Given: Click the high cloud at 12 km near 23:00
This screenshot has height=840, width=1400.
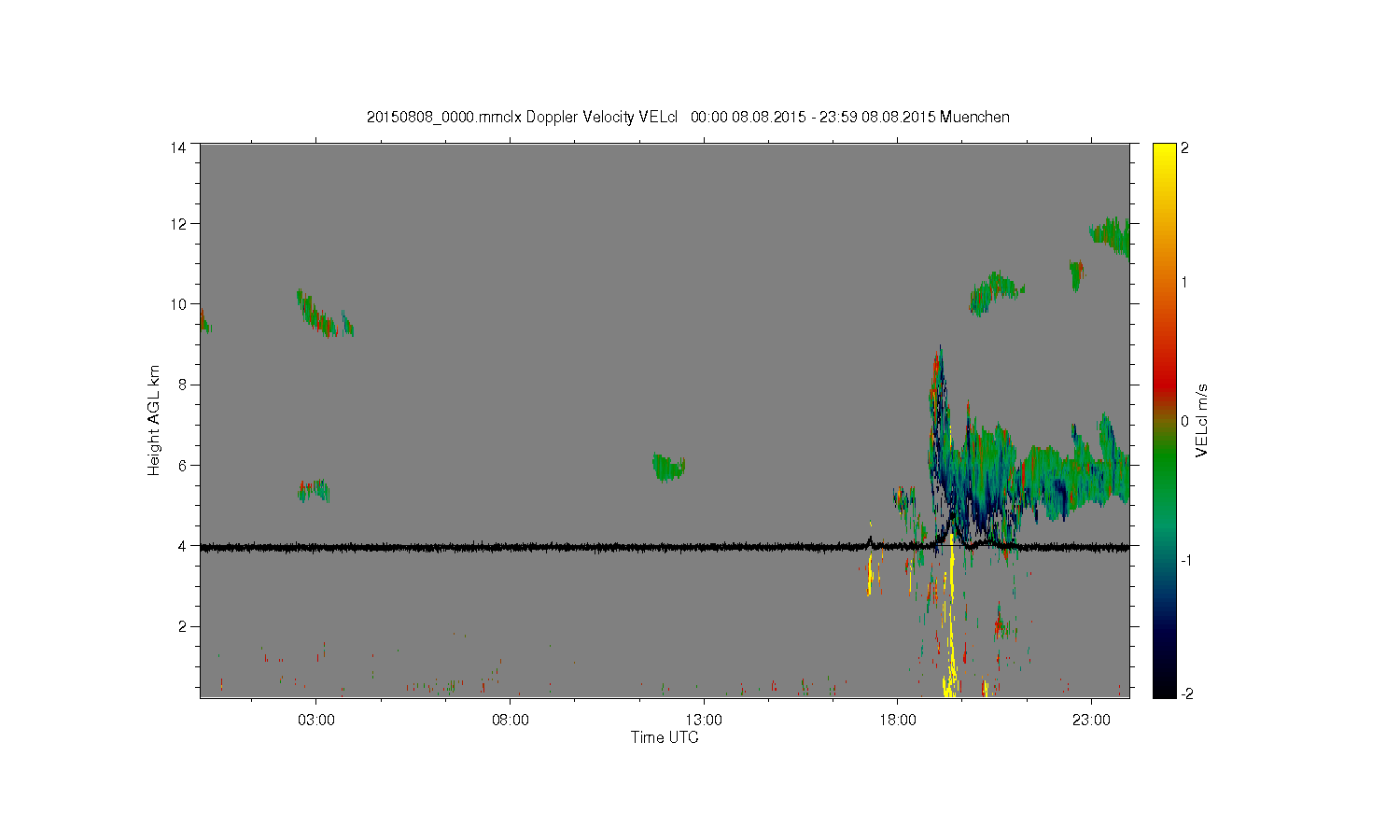Looking at the screenshot, I should 1110,236.
